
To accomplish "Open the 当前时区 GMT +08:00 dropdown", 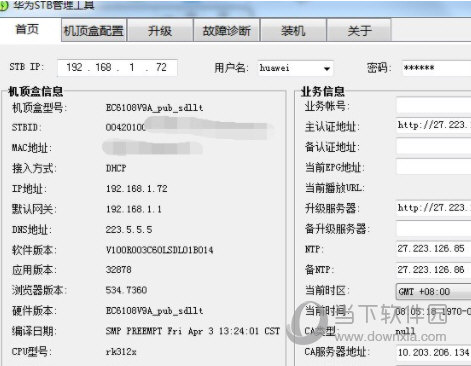I will pos(434,291).
